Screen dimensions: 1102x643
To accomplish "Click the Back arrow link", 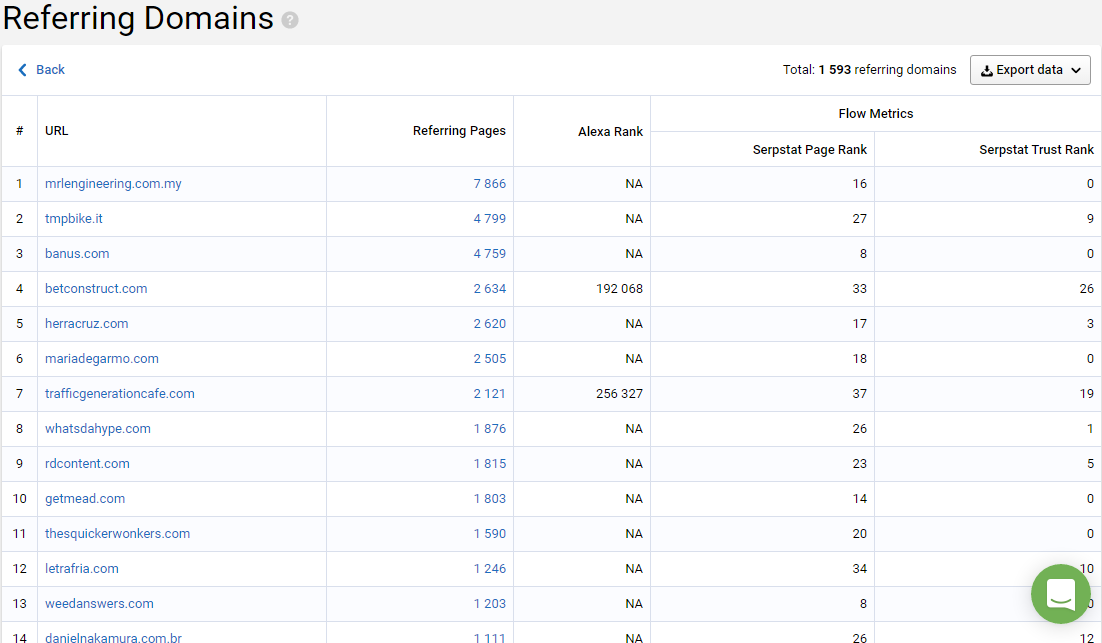I will pos(41,70).
